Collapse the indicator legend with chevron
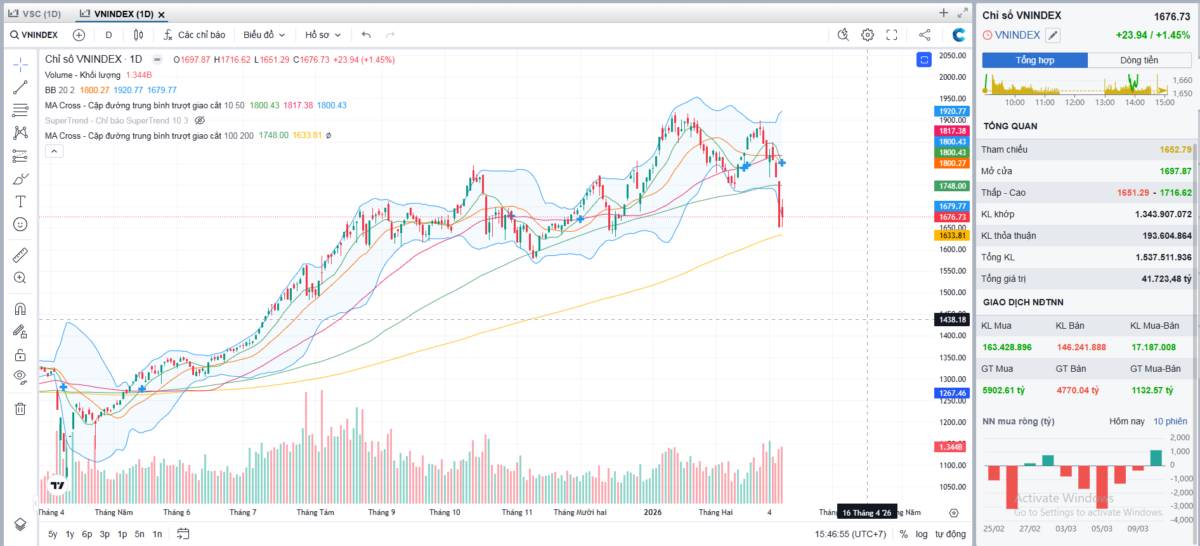This screenshot has width=1200, height=546. [54, 151]
